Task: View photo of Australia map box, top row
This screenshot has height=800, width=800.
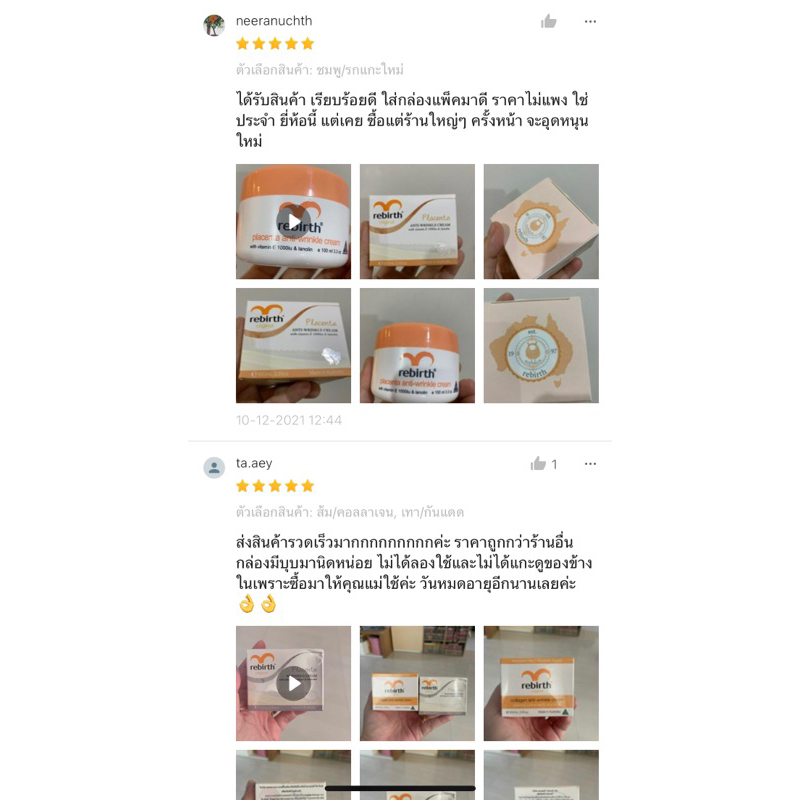Action: 541,221
